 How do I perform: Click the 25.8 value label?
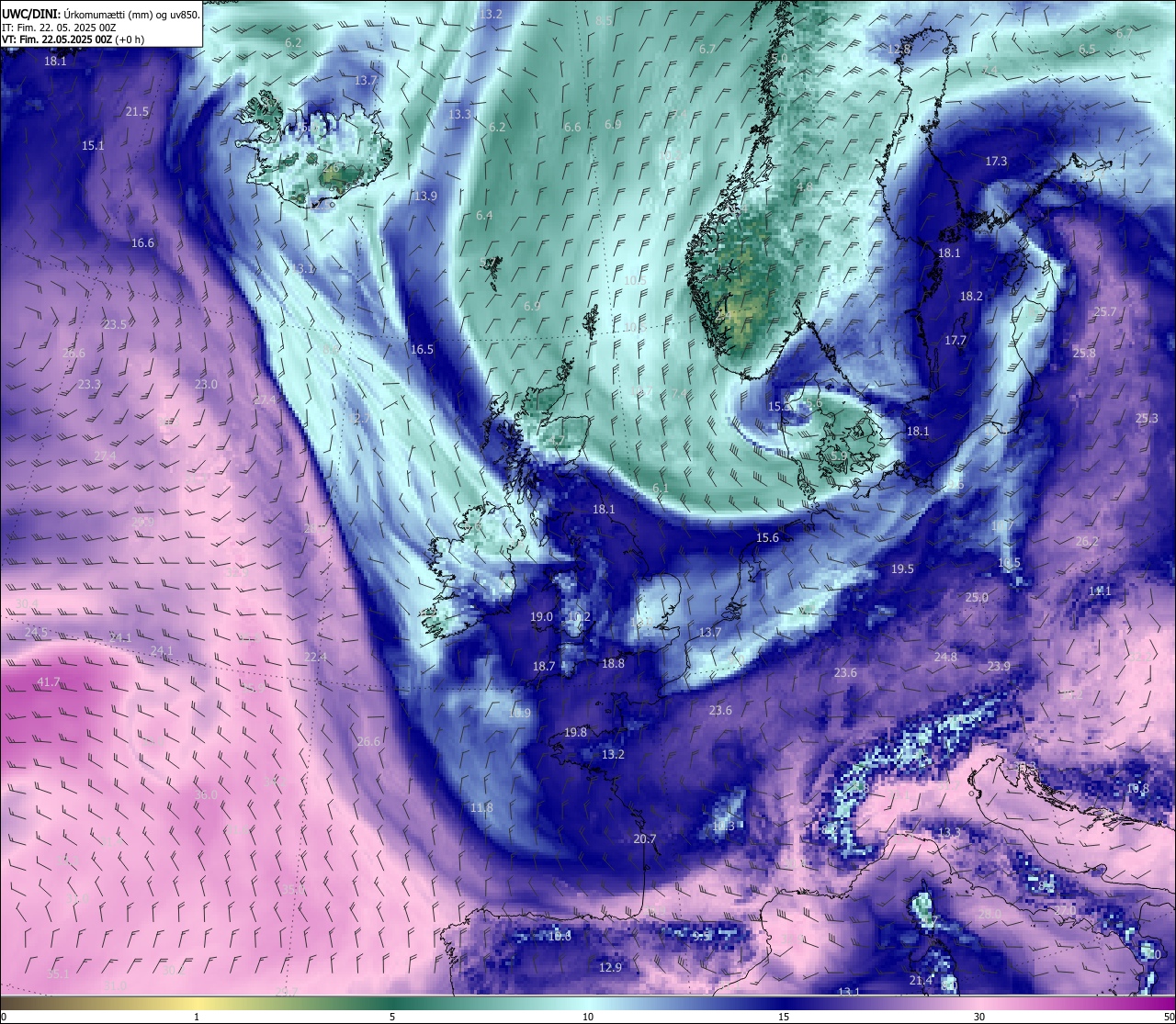pos(1084,353)
